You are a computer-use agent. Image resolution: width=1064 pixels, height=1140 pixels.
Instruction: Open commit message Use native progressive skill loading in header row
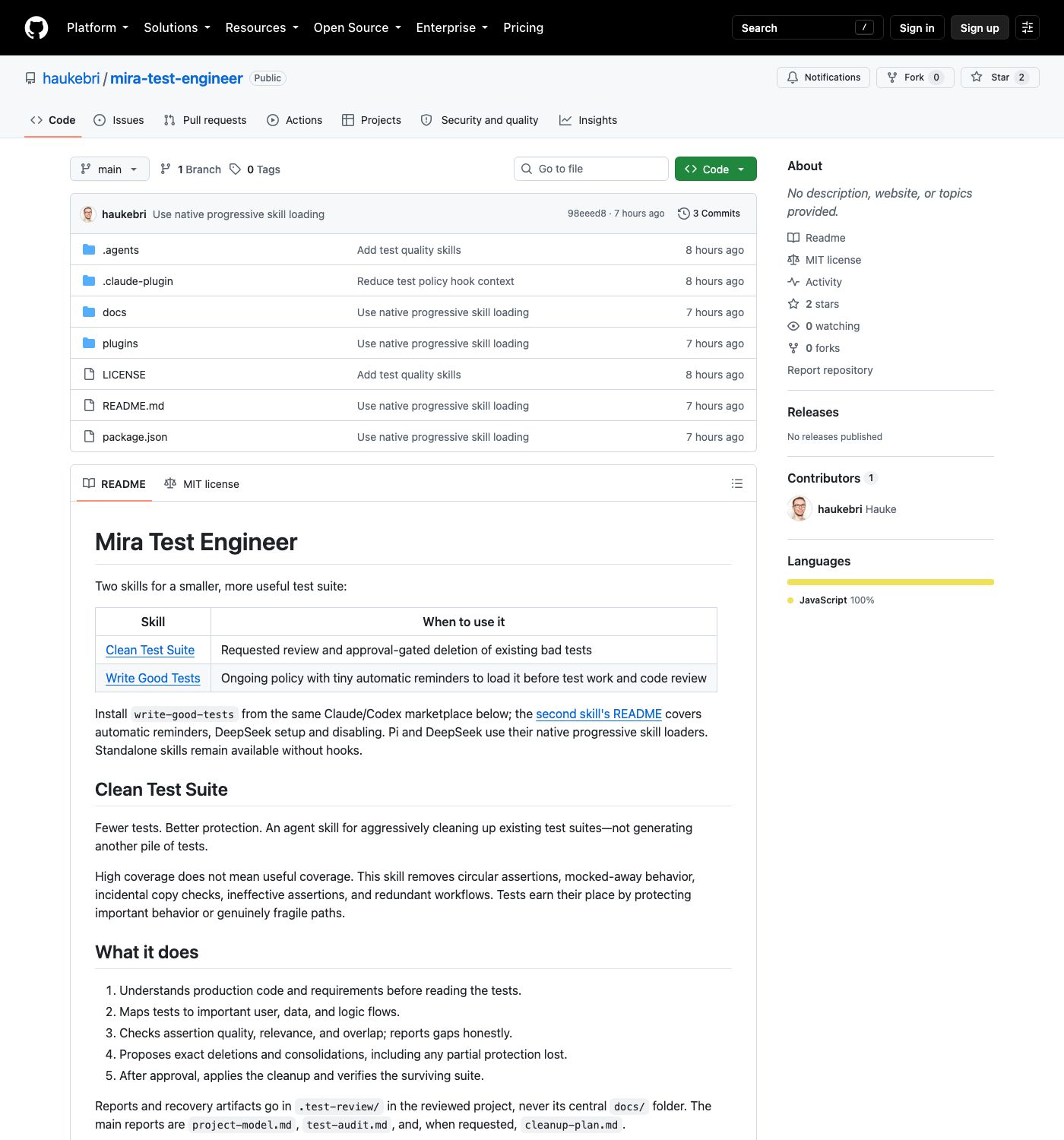[239, 214]
